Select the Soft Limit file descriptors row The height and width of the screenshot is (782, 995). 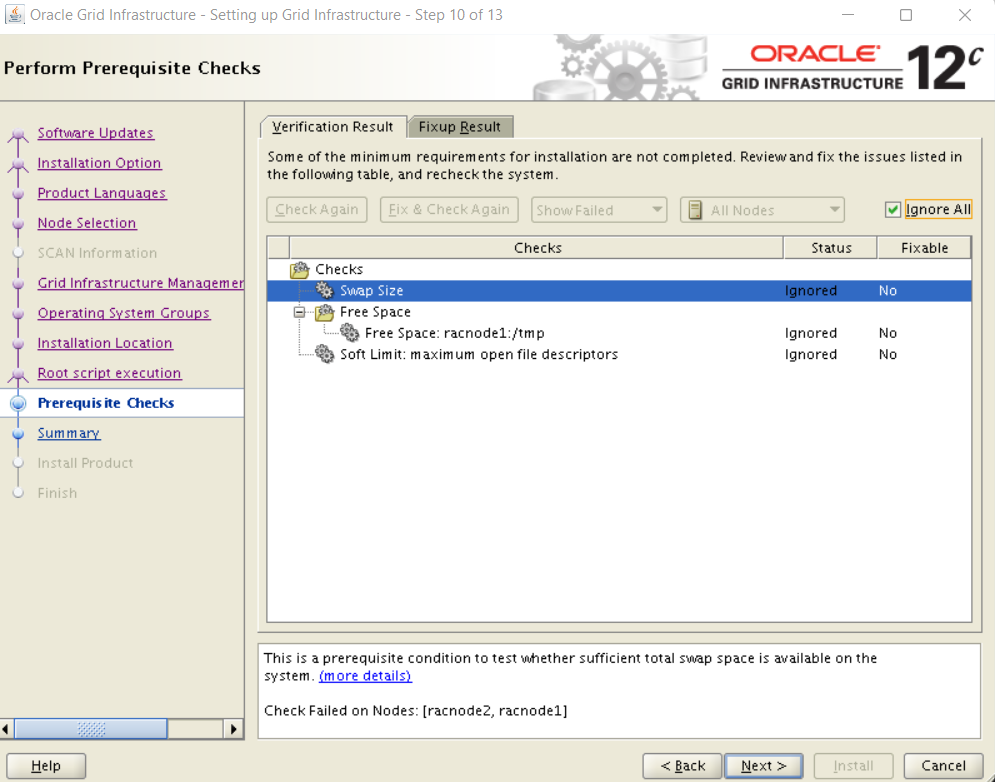coord(619,354)
